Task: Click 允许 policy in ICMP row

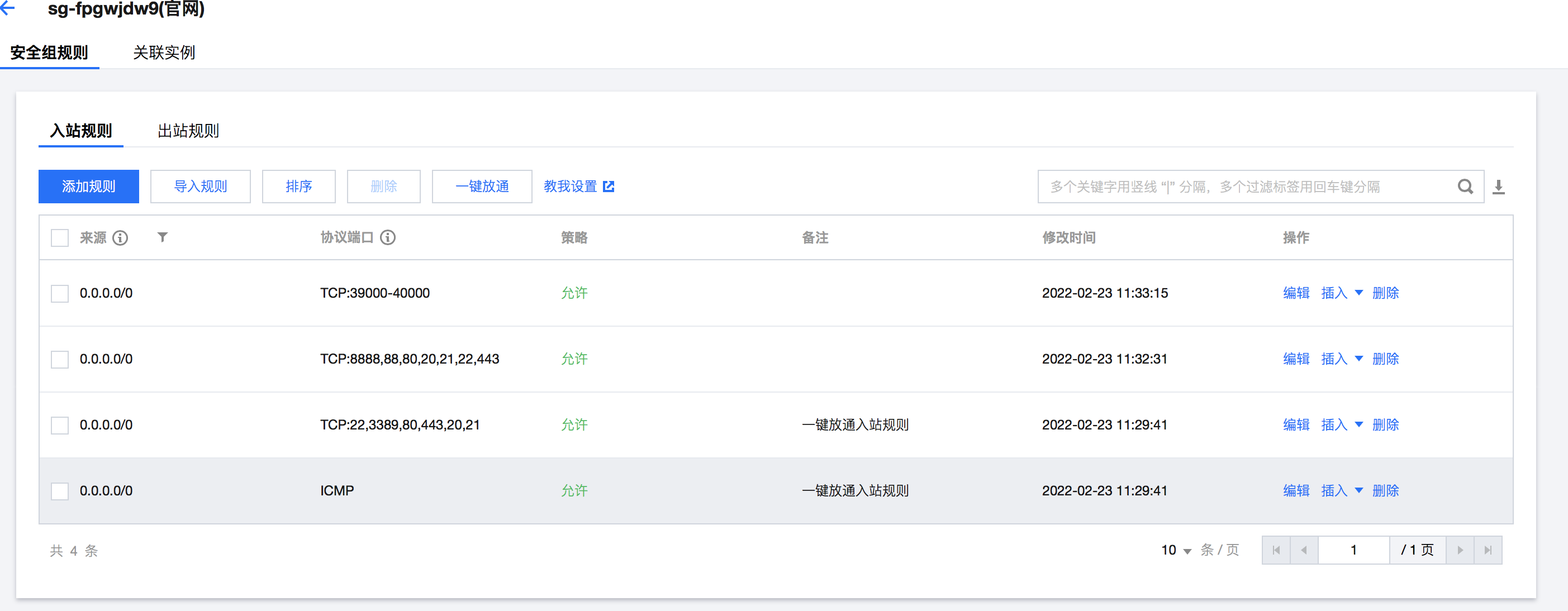Action: (574, 490)
